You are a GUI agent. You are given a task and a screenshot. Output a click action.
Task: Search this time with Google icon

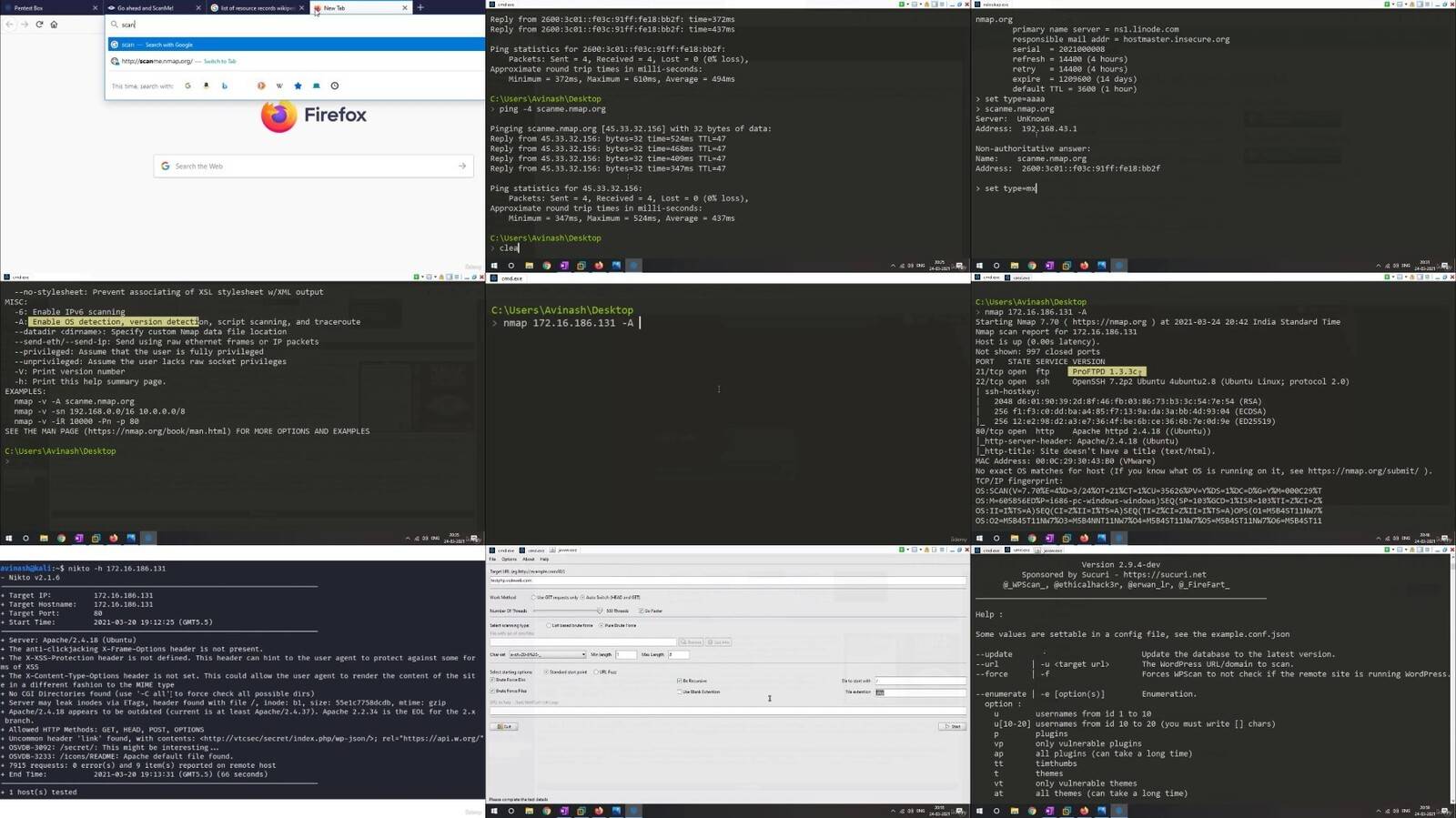pyautogui.click(x=188, y=86)
